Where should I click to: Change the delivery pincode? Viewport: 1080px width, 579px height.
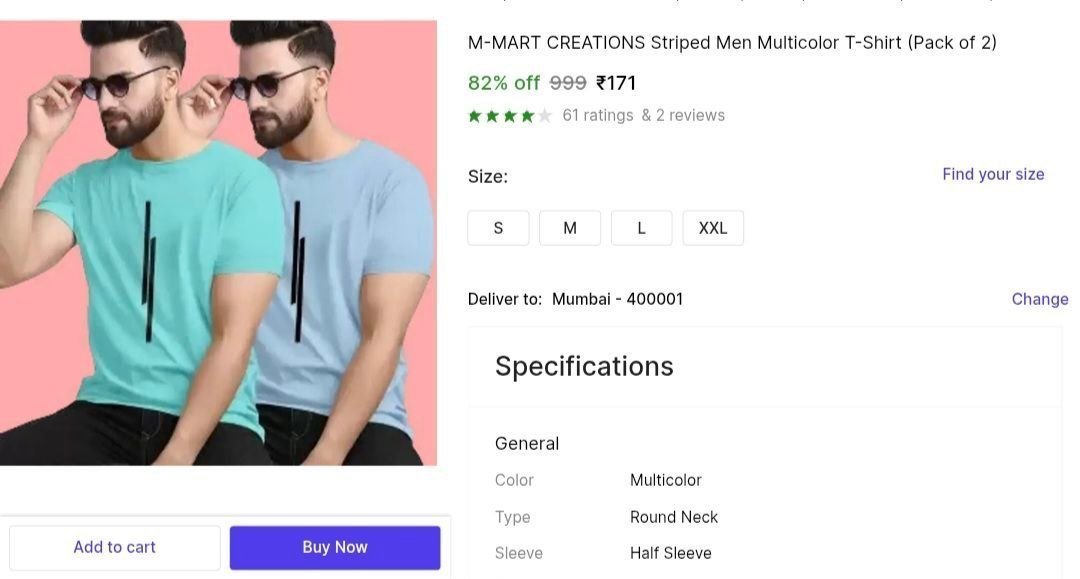[1040, 299]
